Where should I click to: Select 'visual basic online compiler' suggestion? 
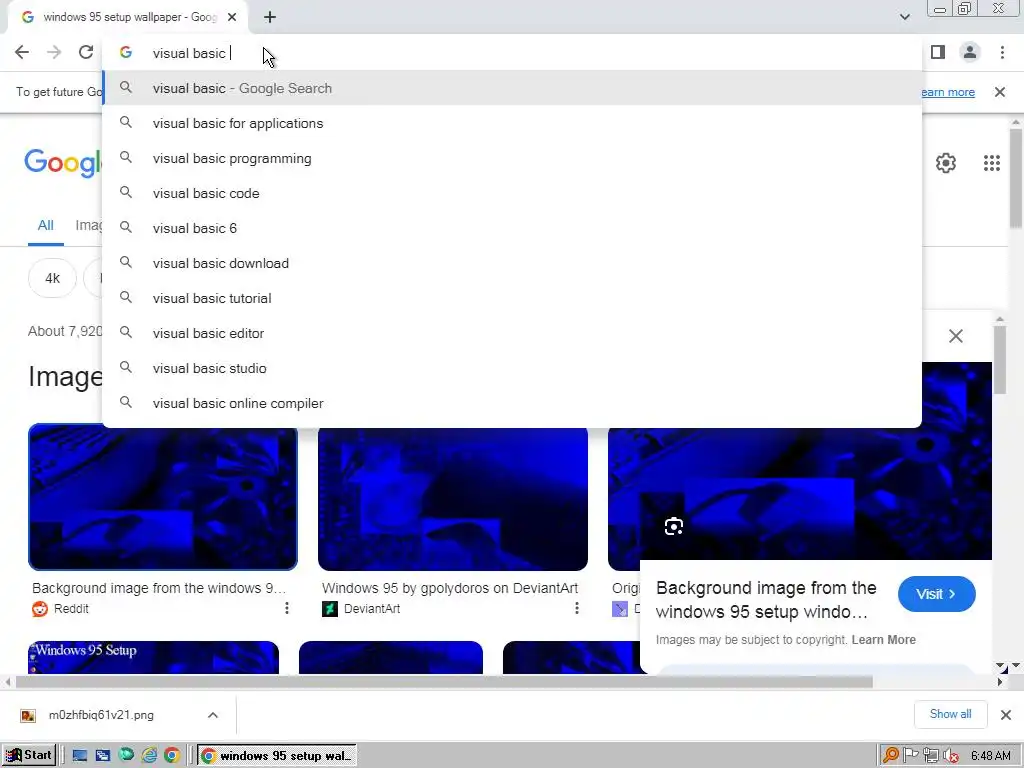click(512, 404)
